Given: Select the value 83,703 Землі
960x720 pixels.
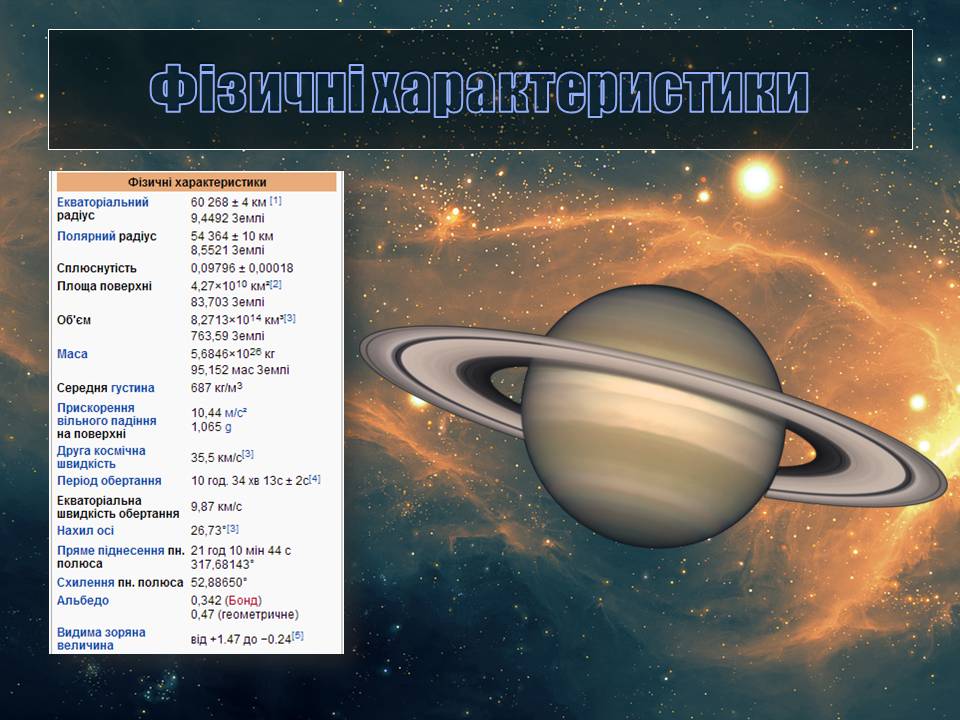Looking at the screenshot, I should coord(228,302).
